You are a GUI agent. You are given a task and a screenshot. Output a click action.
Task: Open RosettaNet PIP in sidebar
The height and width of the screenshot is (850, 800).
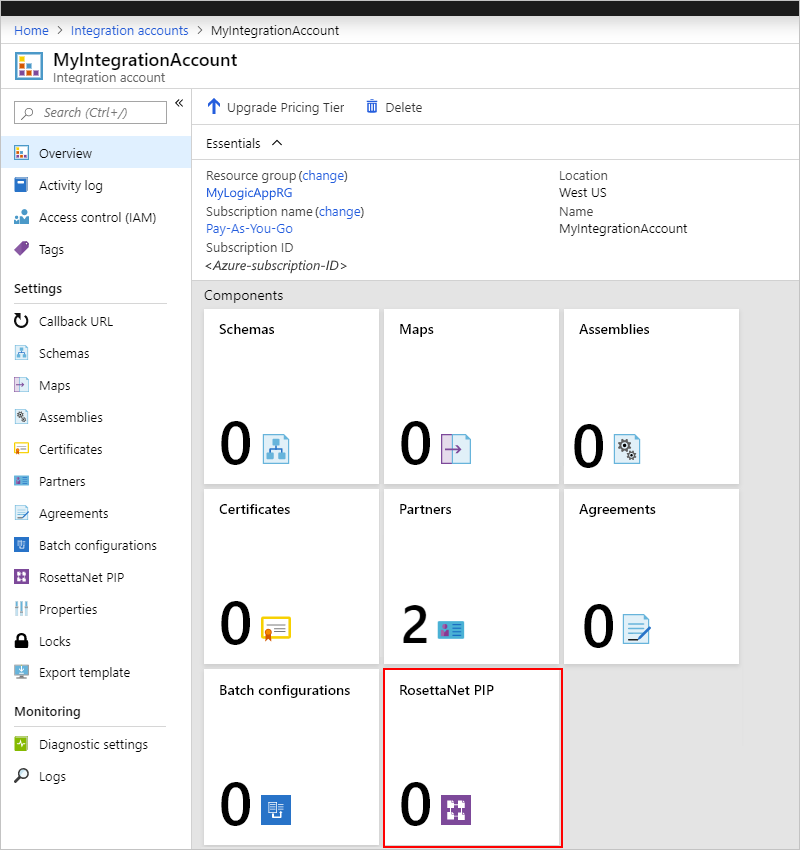coord(96,577)
